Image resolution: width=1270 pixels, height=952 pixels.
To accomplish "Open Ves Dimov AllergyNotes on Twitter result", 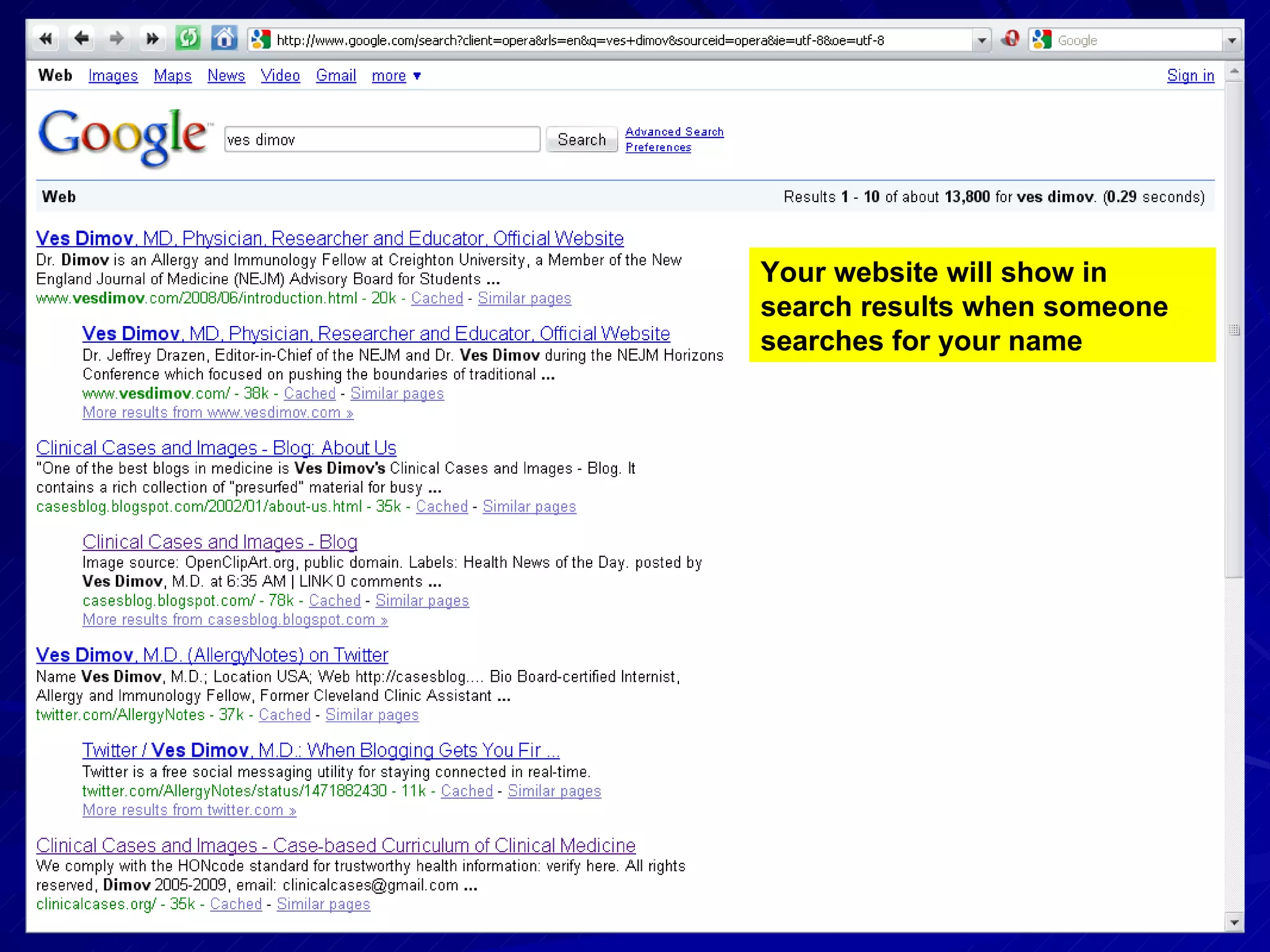I will click(212, 654).
